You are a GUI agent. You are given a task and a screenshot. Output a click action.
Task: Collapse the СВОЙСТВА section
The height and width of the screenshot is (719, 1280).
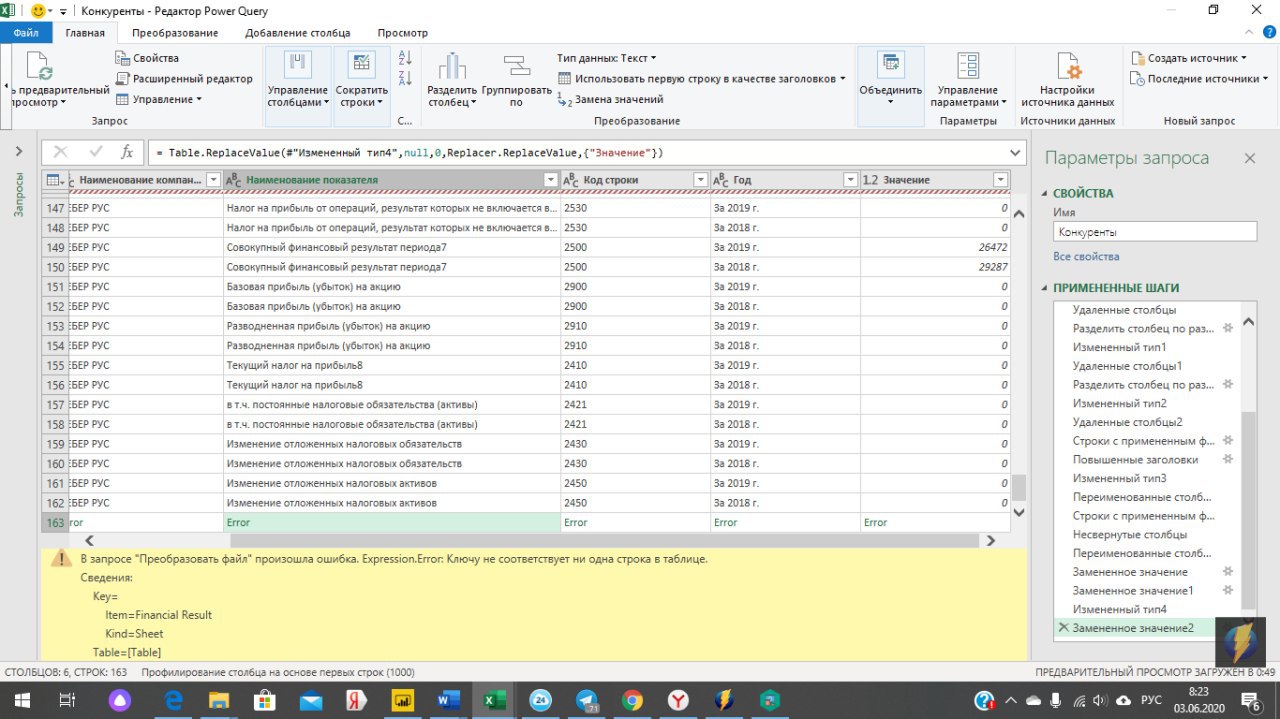tap(1045, 194)
